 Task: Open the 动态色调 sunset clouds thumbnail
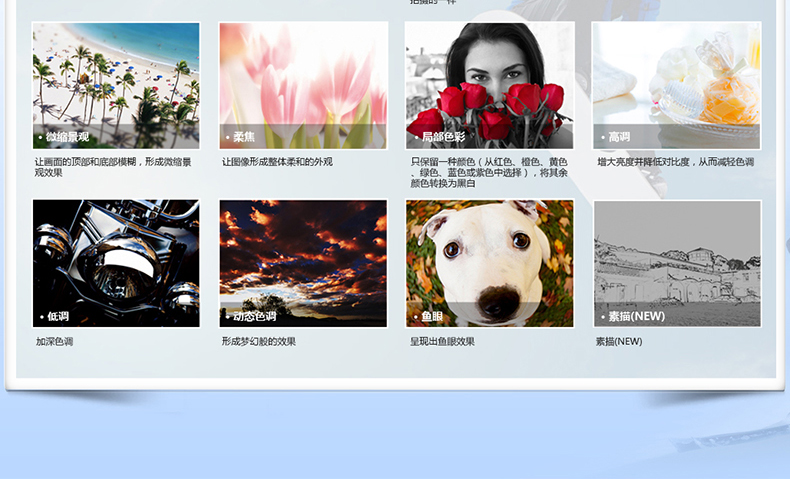coord(303,263)
